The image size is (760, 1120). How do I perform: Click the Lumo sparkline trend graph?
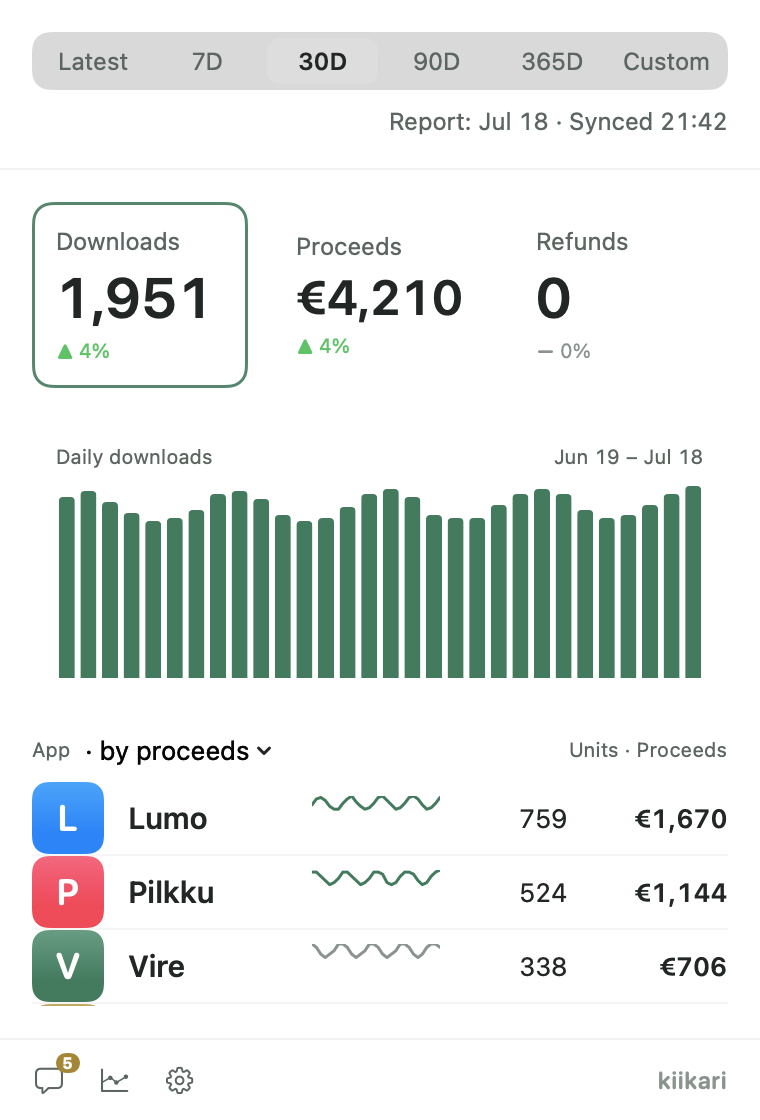click(x=376, y=804)
